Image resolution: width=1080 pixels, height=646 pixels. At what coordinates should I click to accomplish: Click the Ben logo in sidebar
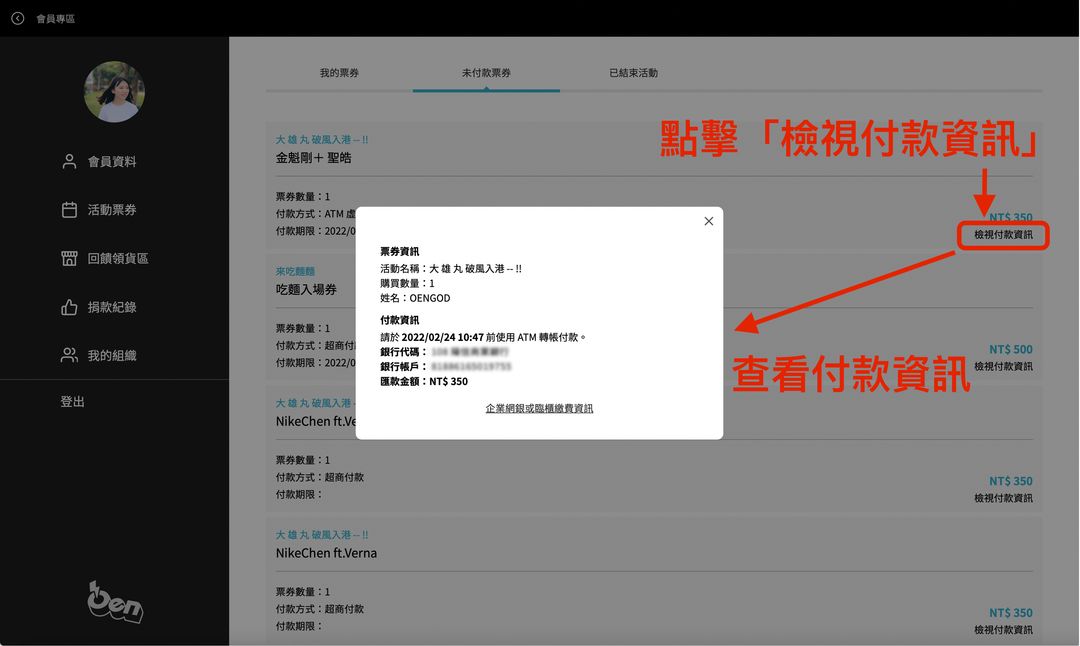[x=115, y=601]
